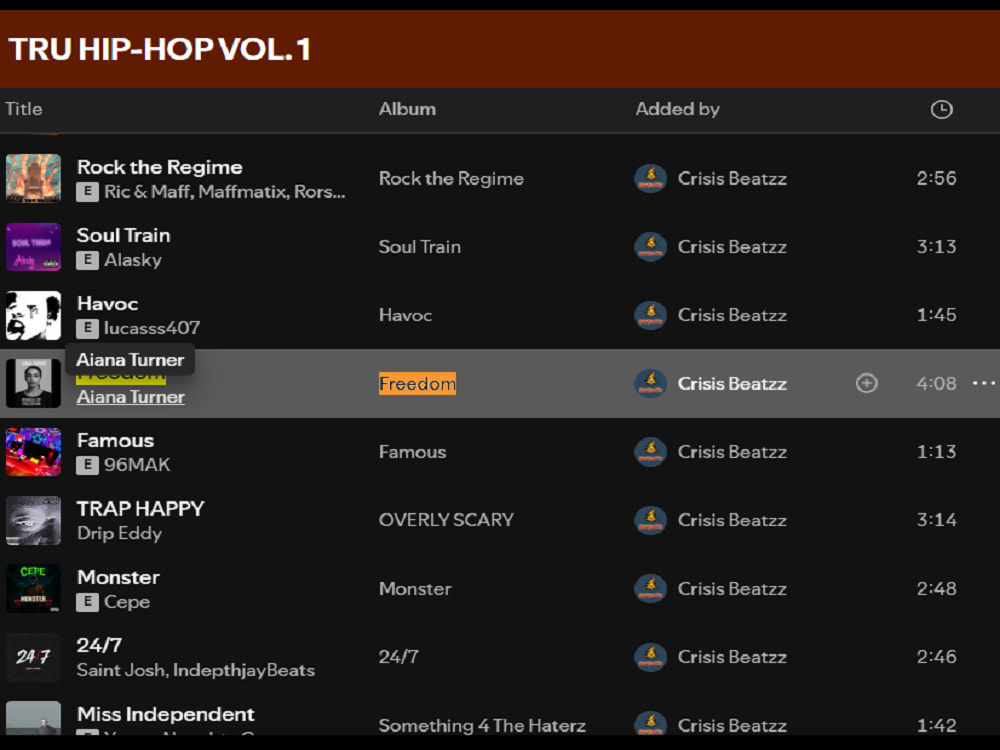Click the explicit badge beside Alasky

pos(87,260)
